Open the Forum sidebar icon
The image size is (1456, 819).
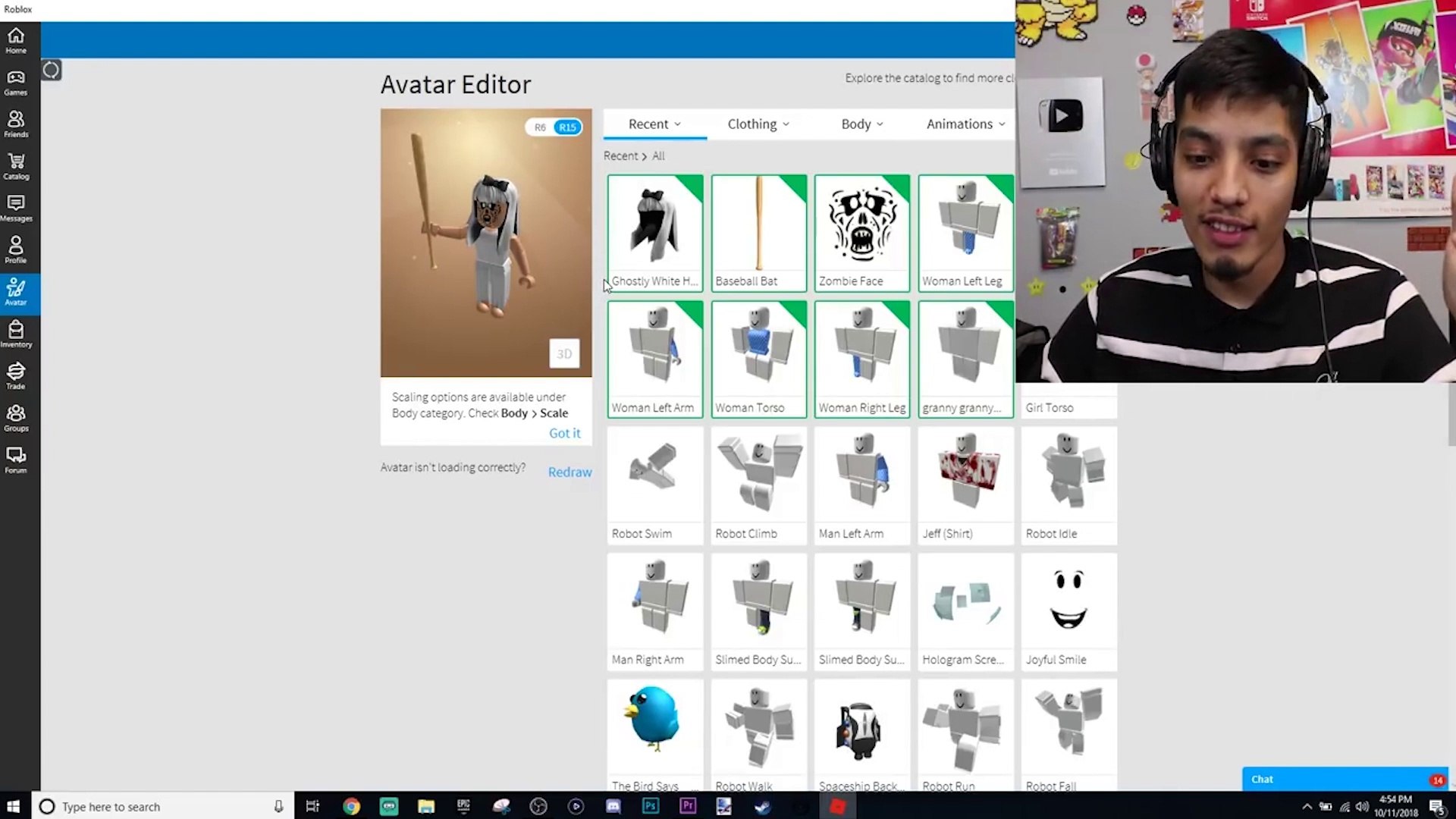point(16,460)
